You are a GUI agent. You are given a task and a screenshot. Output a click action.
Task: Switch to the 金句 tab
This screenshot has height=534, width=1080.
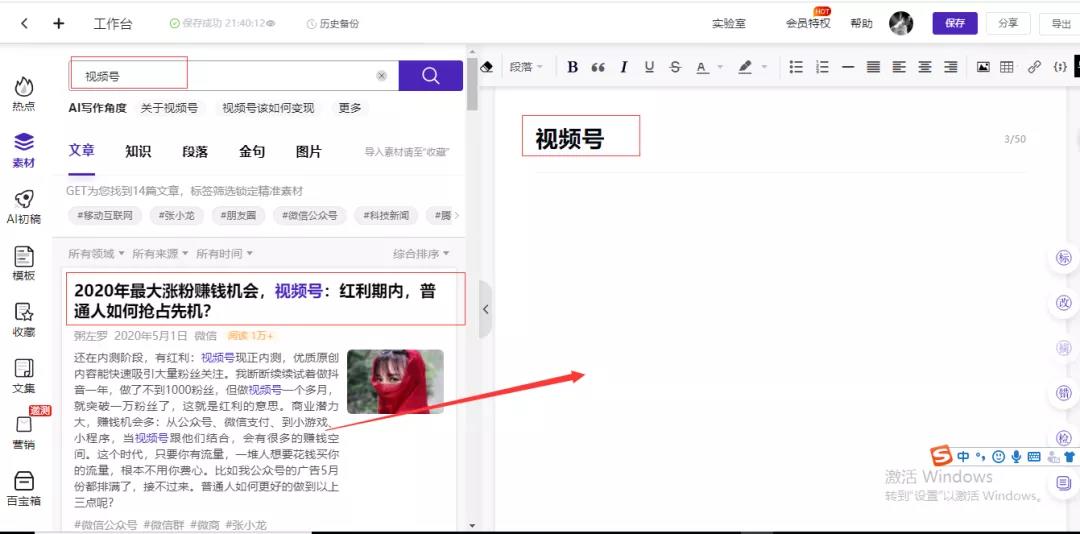tap(252, 152)
